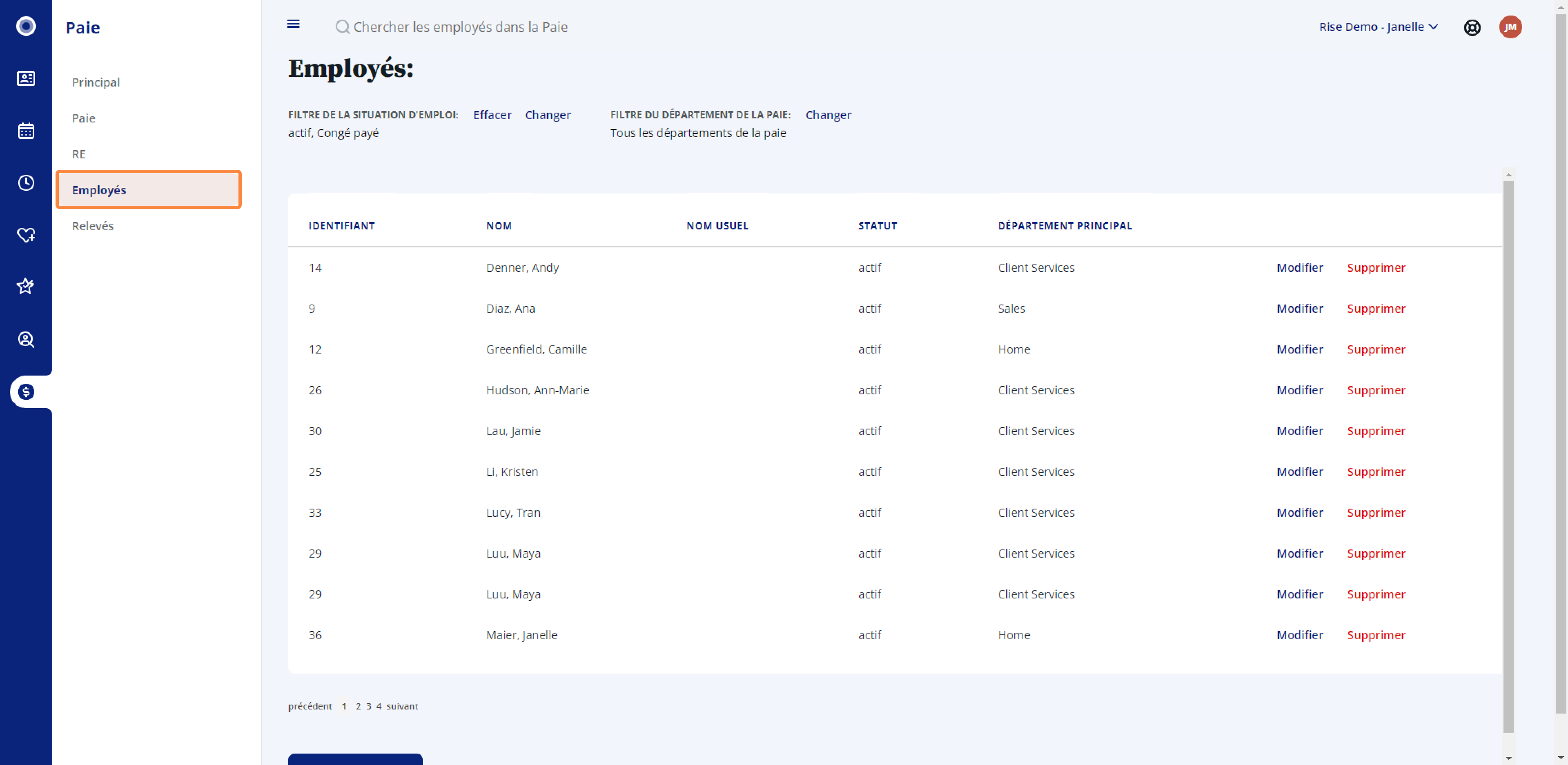This screenshot has width=1568, height=765.
Task: Click Modifier for Hudson, Ann-Marie
Action: [1300, 390]
